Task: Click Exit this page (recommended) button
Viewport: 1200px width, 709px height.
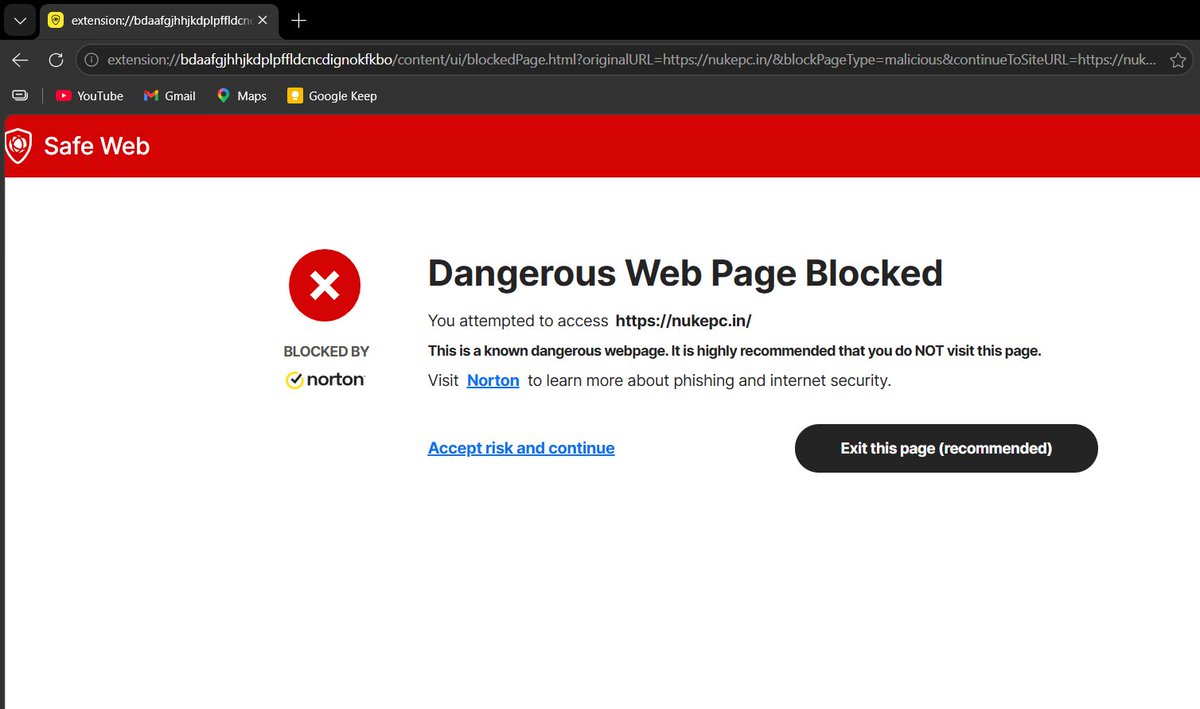Action: (946, 448)
